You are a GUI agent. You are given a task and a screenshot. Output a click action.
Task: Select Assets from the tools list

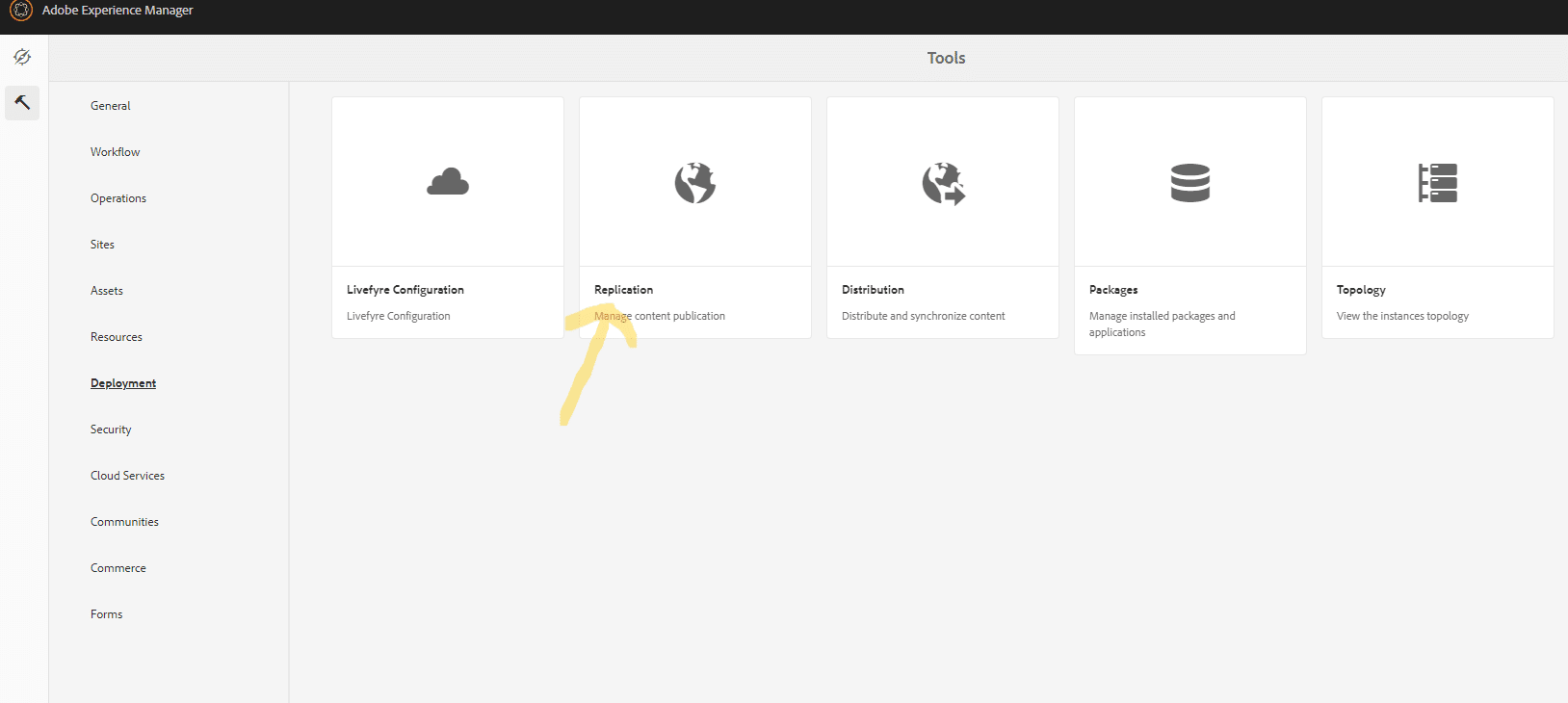[x=107, y=291]
